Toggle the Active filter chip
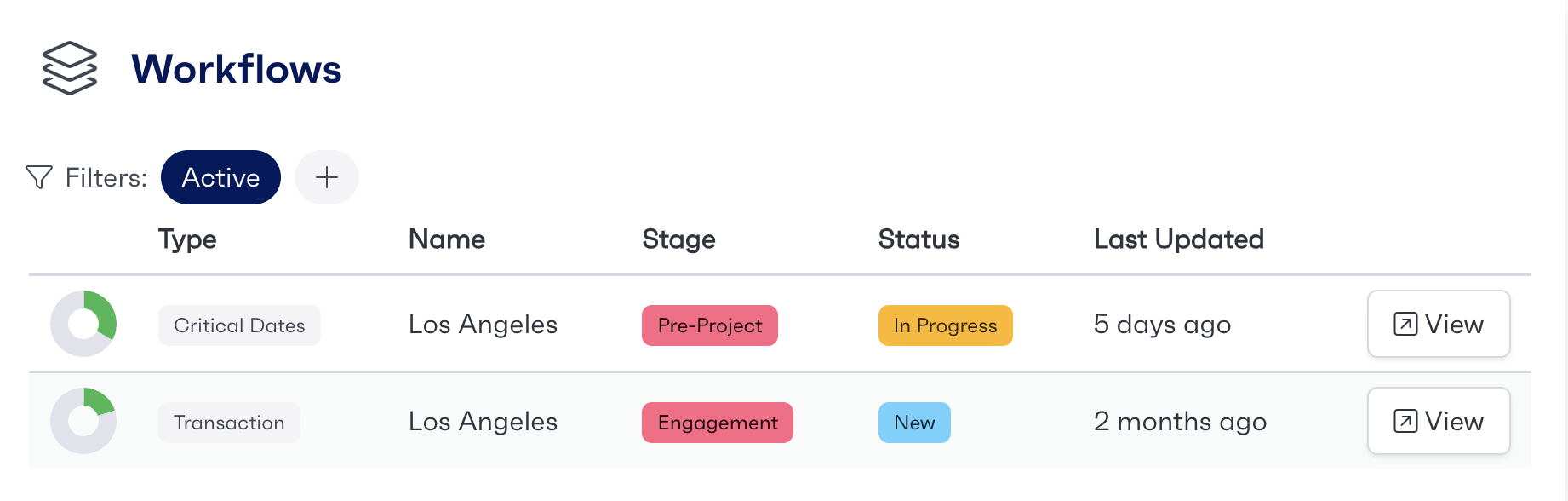 click(x=220, y=177)
